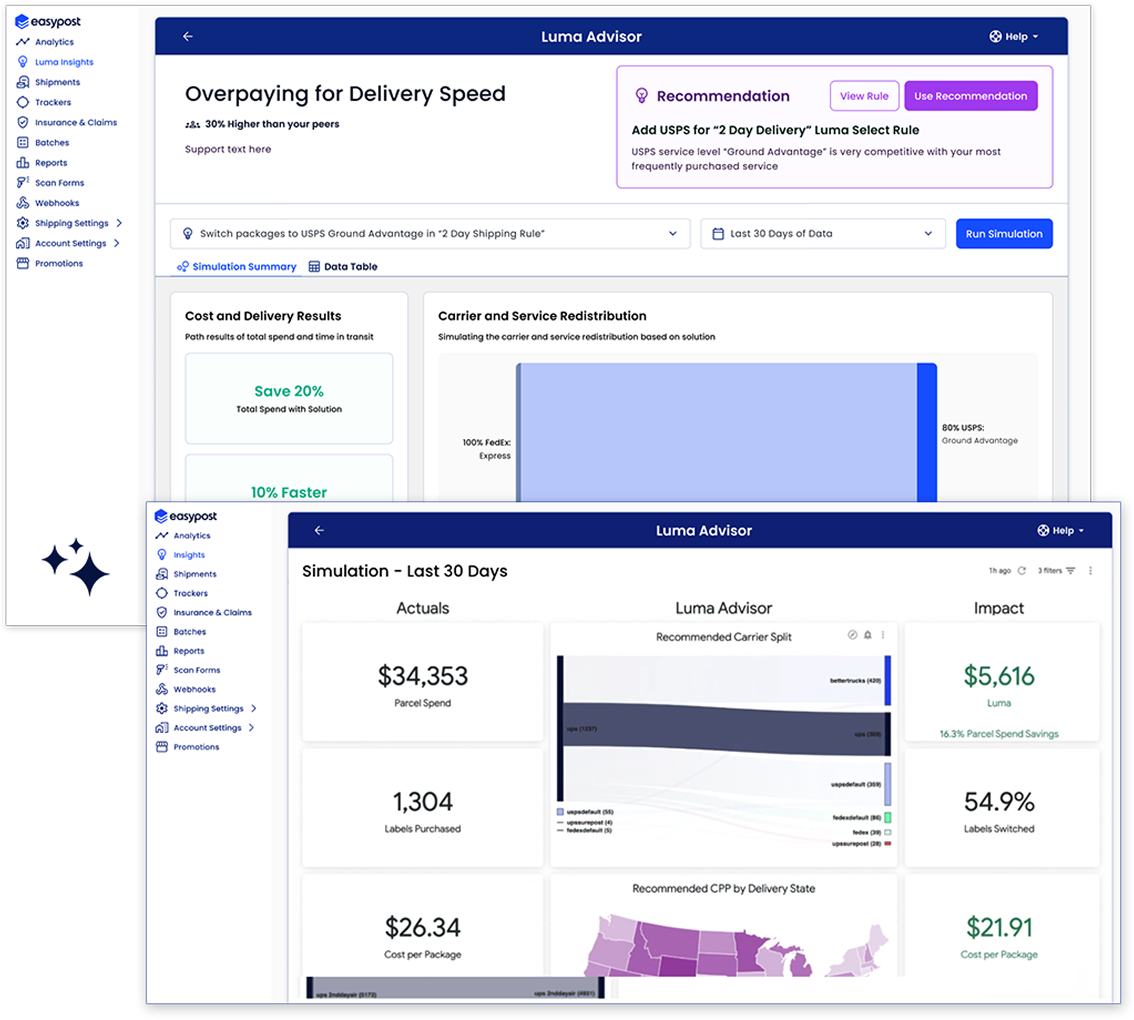The image size is (1134, 1020).
Task: Open Webhooks in the front window sidebar
Action: [x=186, y=689]
